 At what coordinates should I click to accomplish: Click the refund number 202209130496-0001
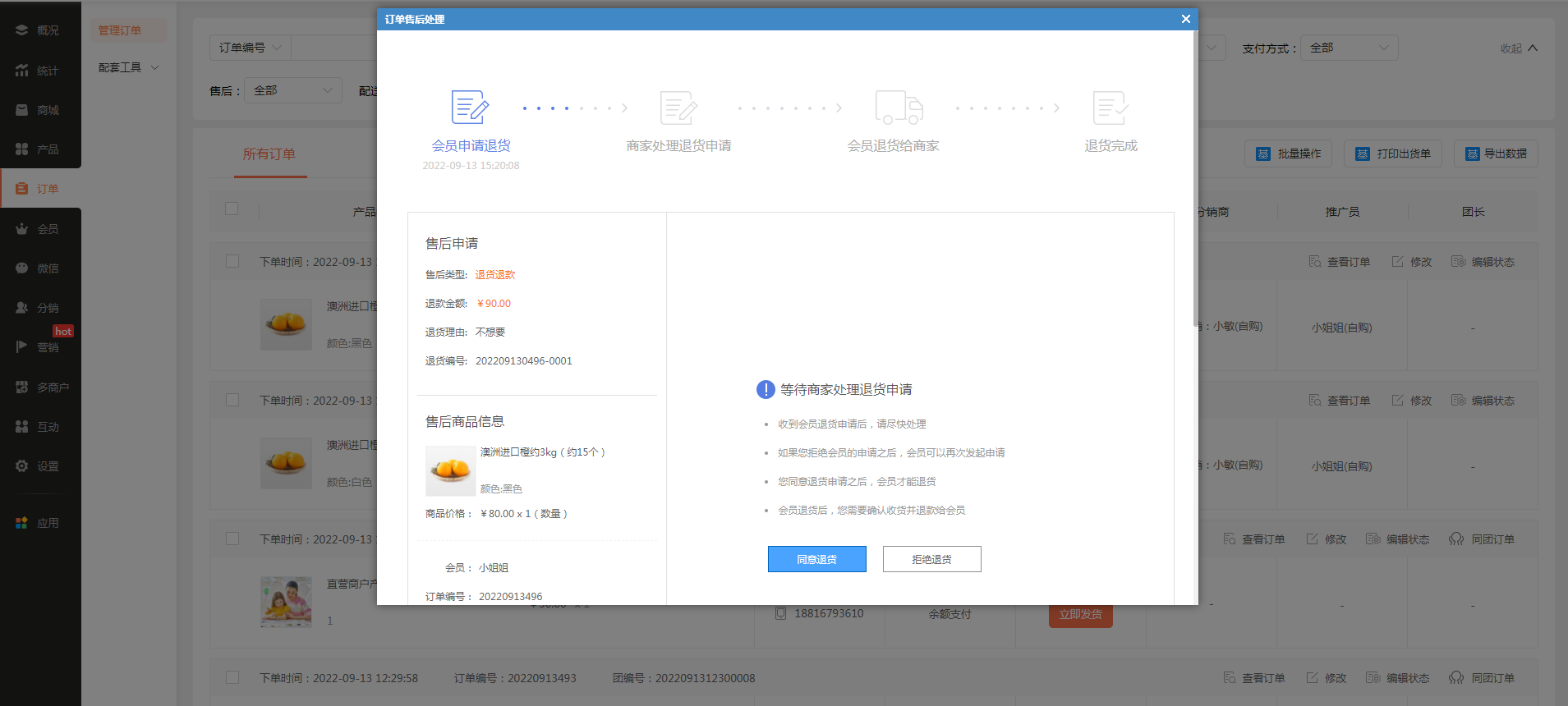coord(524,360)
